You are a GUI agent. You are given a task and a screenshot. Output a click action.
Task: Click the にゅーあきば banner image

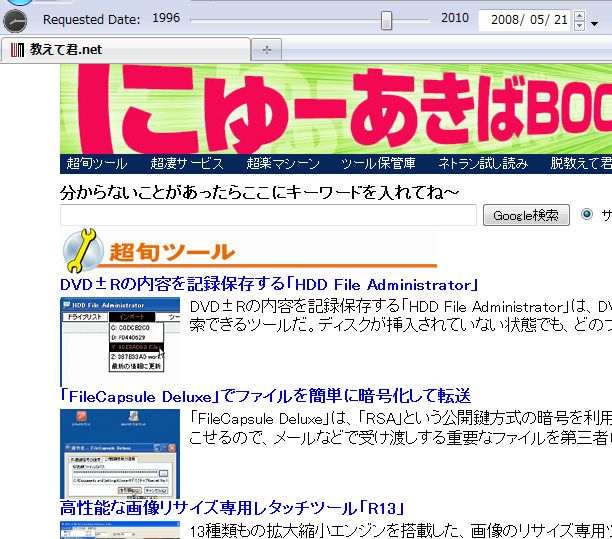[336, 109]
